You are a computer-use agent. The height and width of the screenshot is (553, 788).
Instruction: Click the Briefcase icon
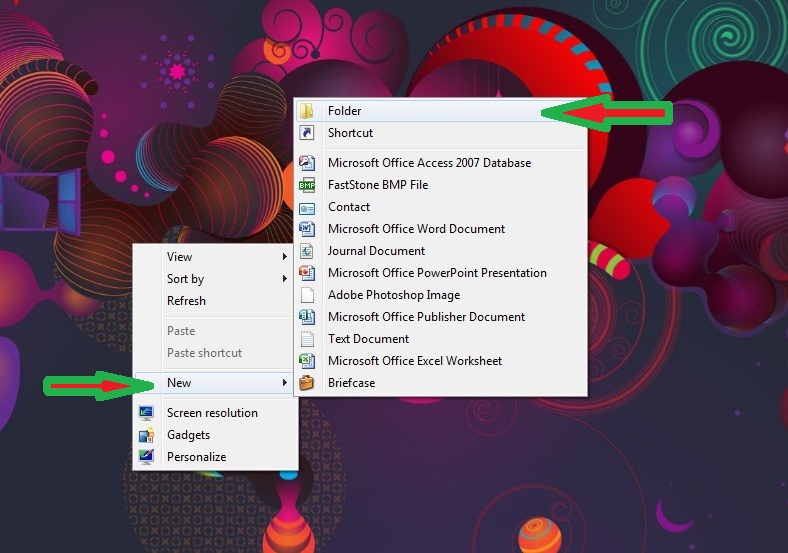307,383
